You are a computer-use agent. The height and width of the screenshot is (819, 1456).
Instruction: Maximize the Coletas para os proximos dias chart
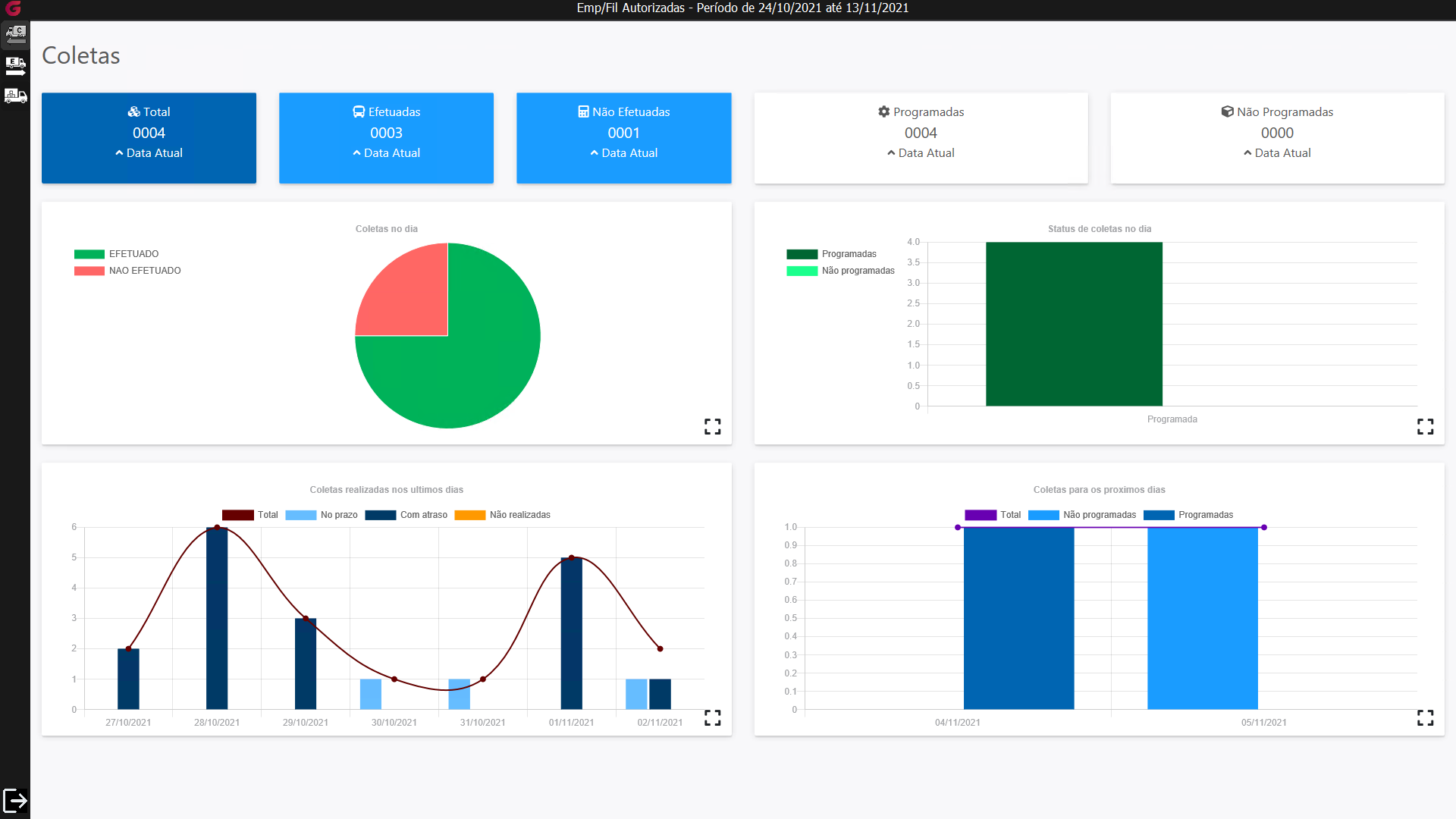click(x=1425, y=717)
